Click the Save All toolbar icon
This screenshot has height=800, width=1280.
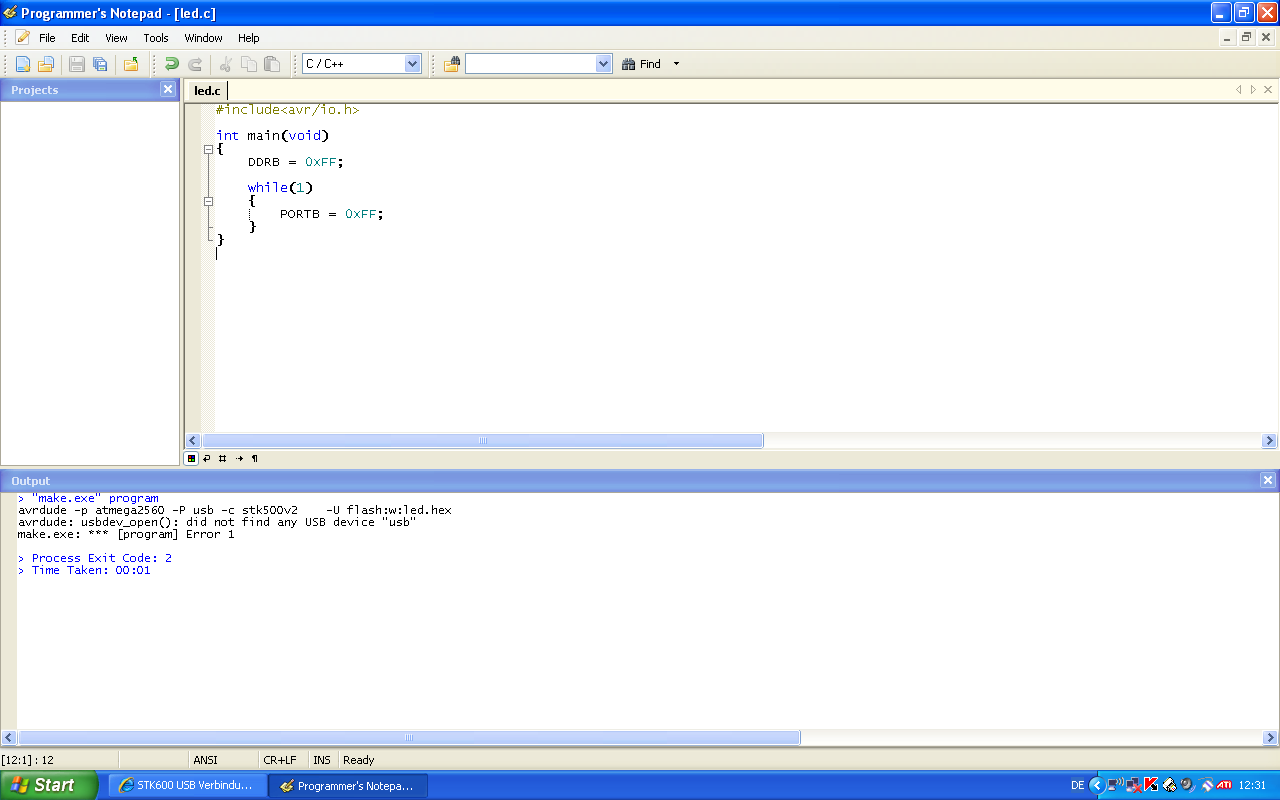[100, 64]
